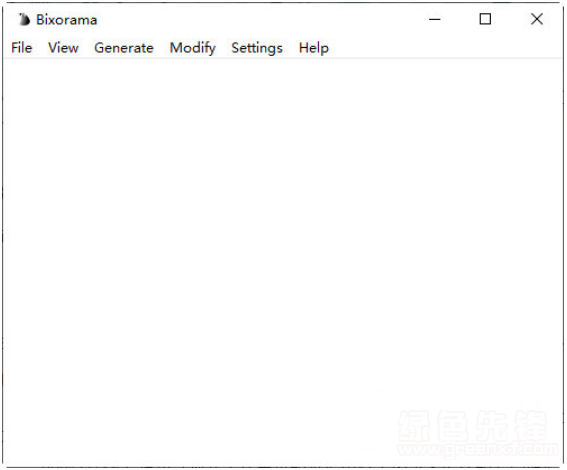Maximize the Bixorama window
This screenshot has width=567, height=470.
point(485,19)
